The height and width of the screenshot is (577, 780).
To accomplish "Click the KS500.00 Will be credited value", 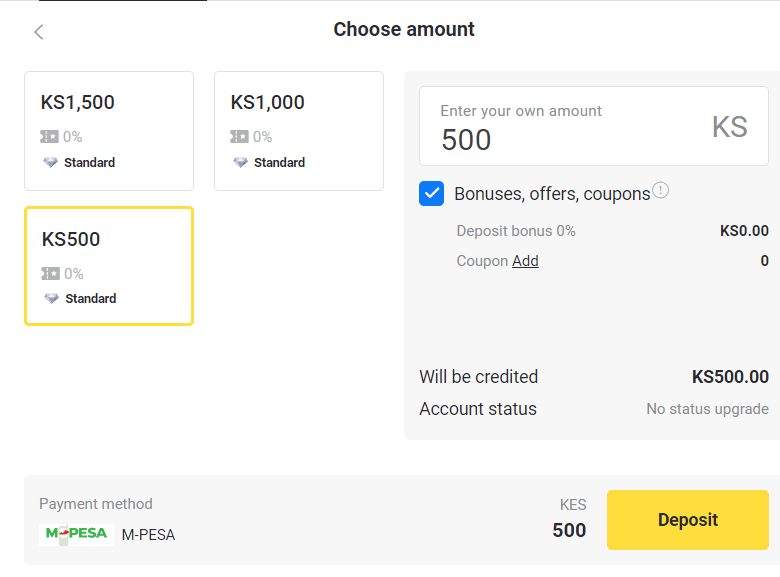I will pos(730,377).
